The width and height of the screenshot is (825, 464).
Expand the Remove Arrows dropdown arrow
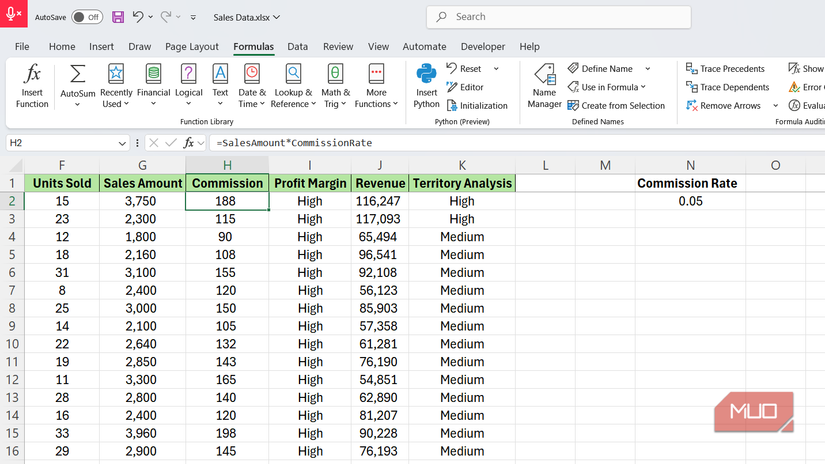(x=775, y=105)
